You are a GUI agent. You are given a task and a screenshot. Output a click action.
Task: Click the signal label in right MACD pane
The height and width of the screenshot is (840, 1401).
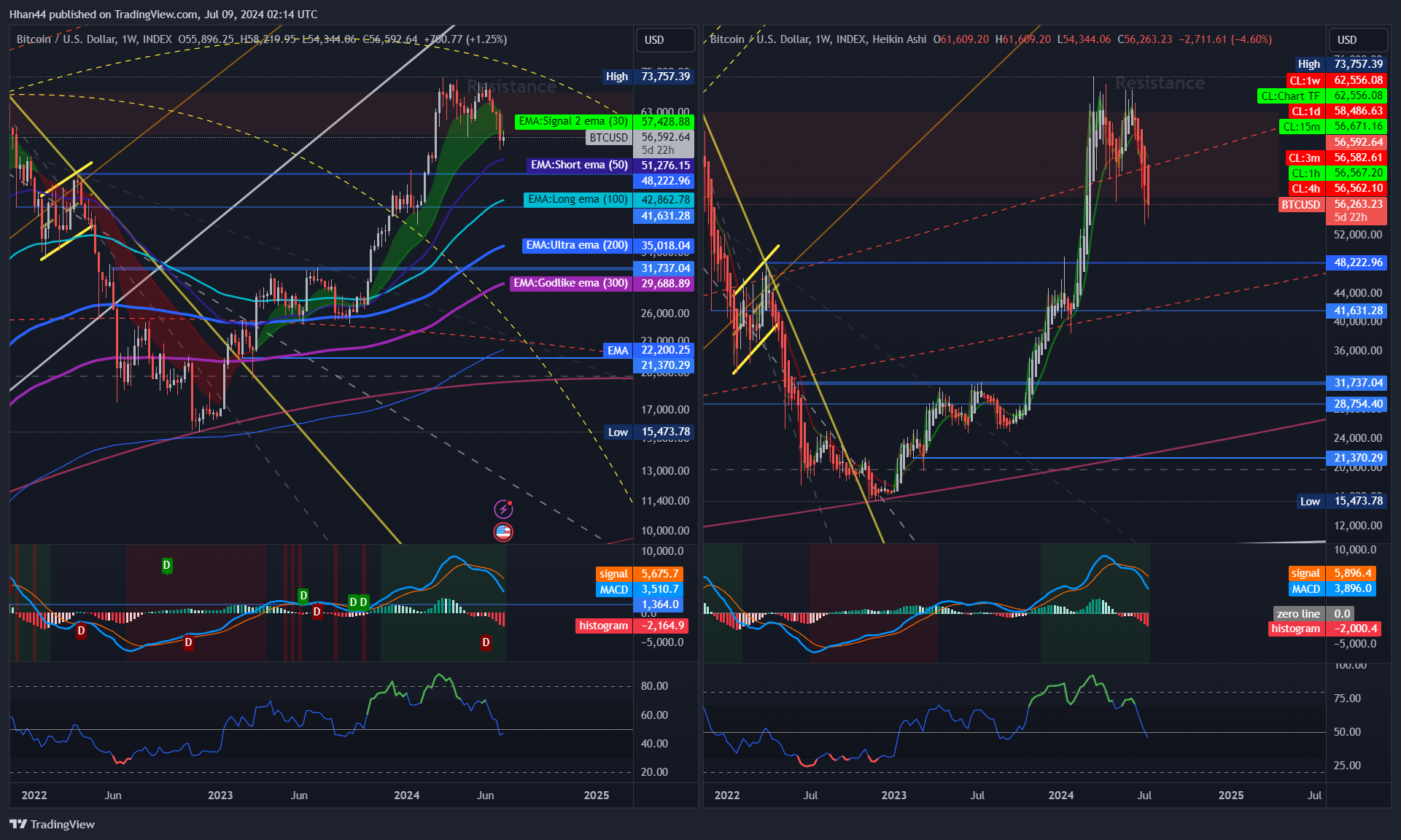[1305, 574]
